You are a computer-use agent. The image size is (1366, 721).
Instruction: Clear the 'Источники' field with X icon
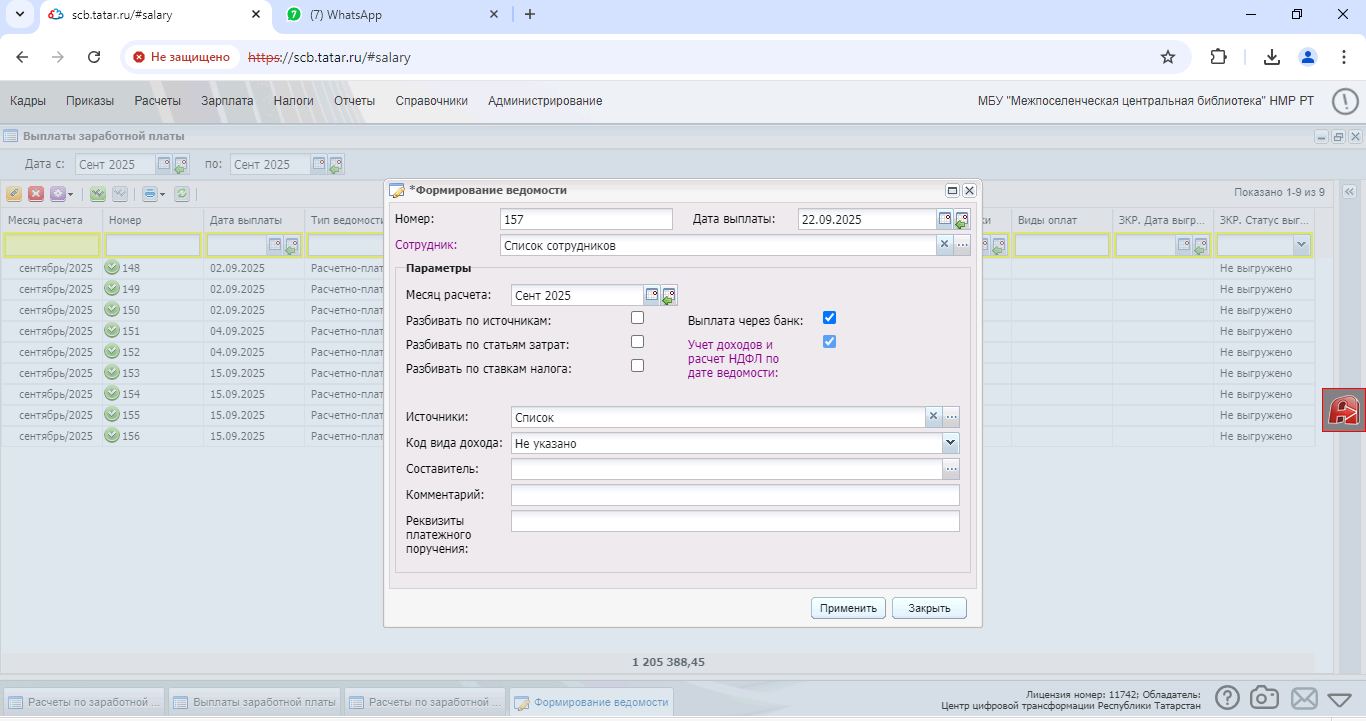click(x=933, y=416)
